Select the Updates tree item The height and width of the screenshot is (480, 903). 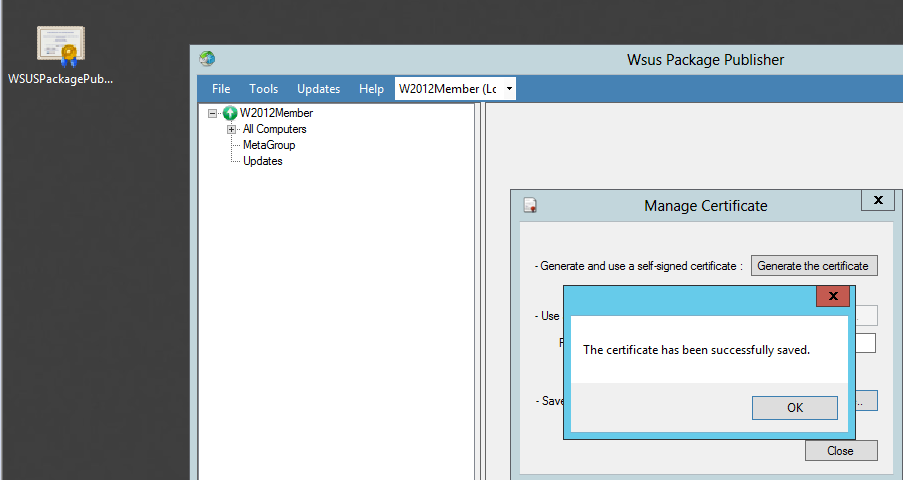(x=263, y=161)
